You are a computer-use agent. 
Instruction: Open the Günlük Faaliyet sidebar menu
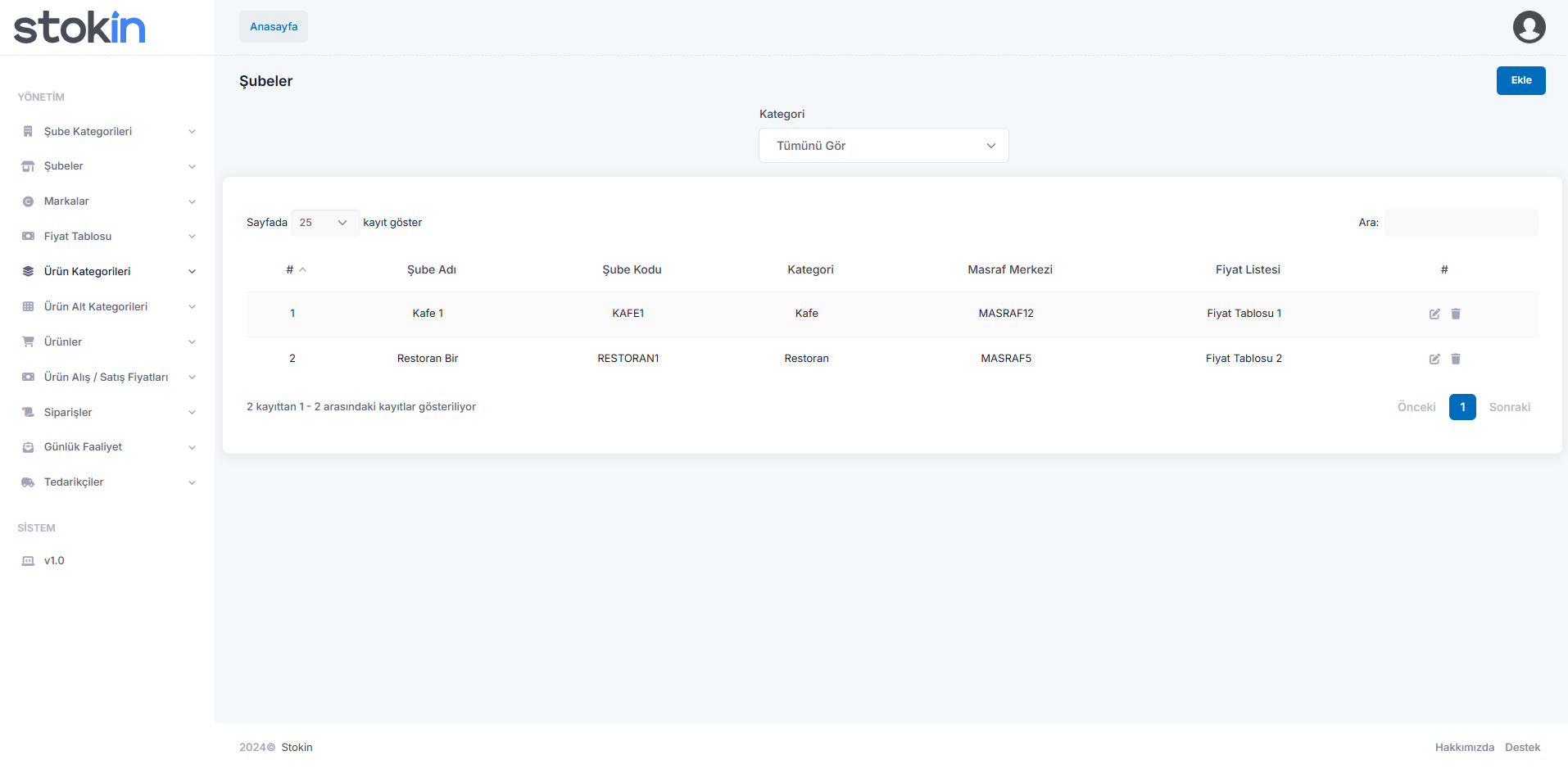tap(83, 447)
